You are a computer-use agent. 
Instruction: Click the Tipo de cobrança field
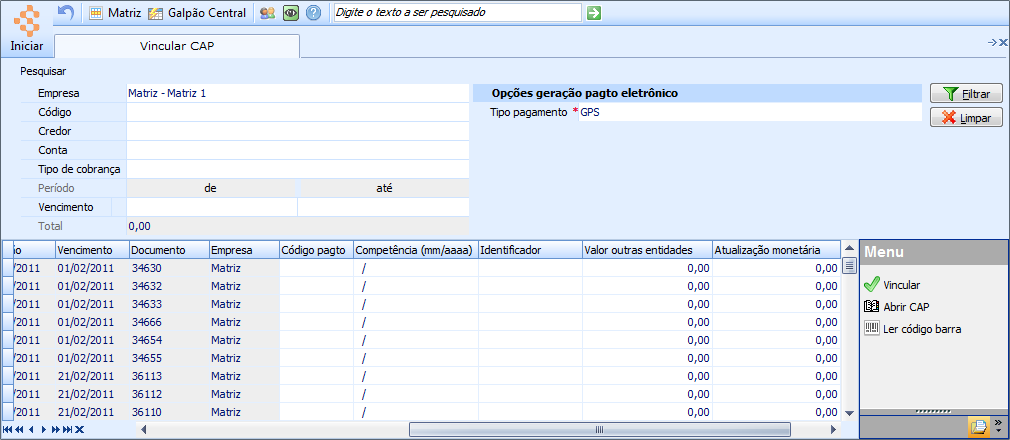[298, 169]
